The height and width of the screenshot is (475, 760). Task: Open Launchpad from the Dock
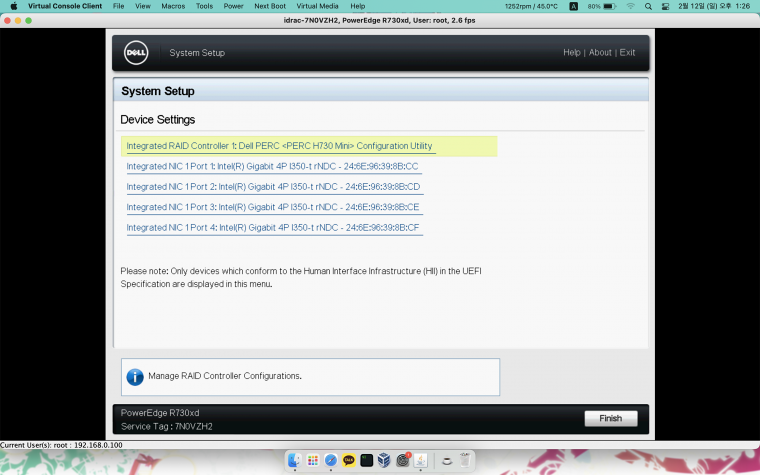pyautogui.click(x=313, y=460)
